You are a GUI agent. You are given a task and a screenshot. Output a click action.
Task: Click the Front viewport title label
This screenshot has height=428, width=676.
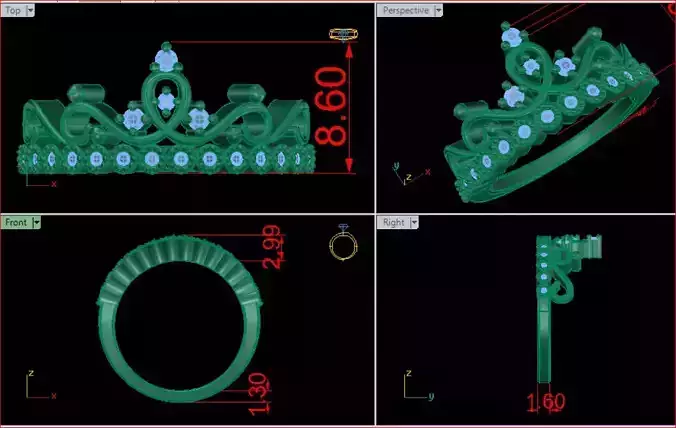coord(16,222)
